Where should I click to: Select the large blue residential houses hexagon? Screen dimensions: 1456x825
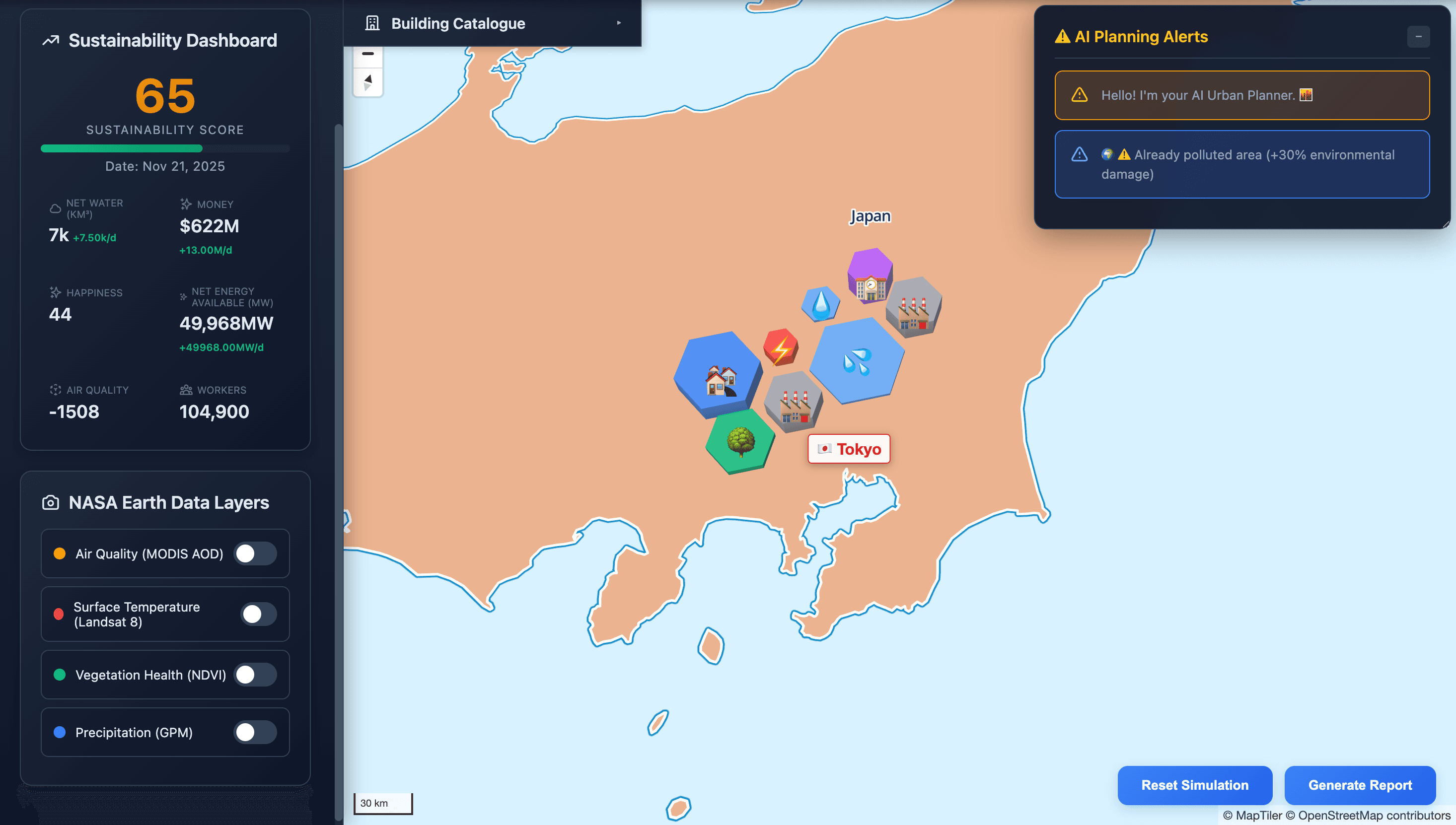click(x=718, y=375)
